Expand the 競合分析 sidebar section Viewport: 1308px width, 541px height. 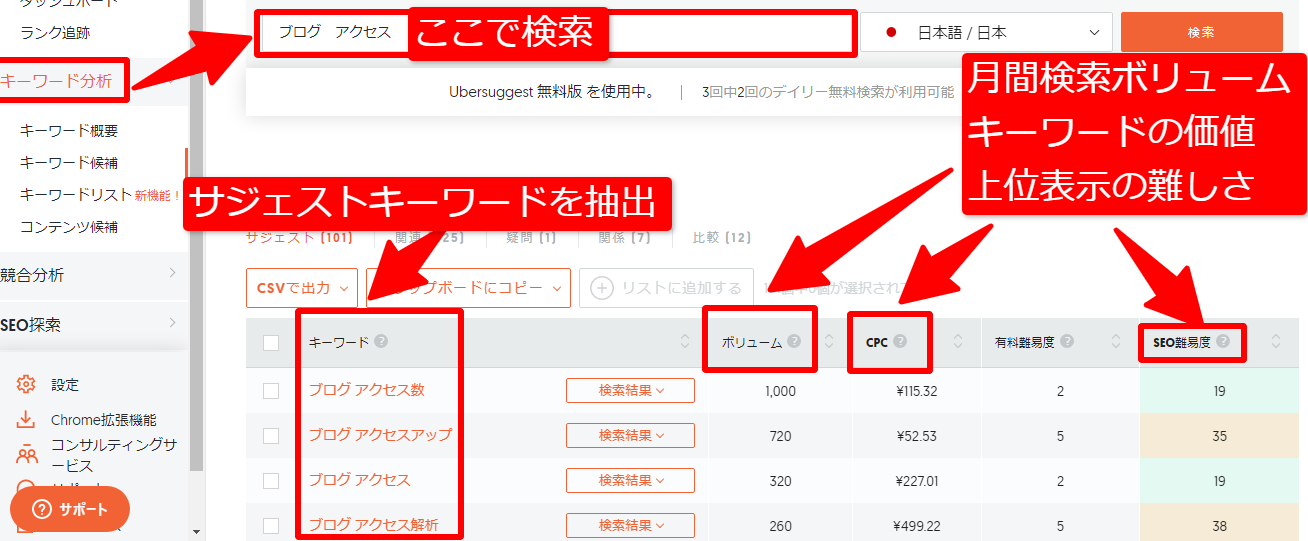point(92,275)
